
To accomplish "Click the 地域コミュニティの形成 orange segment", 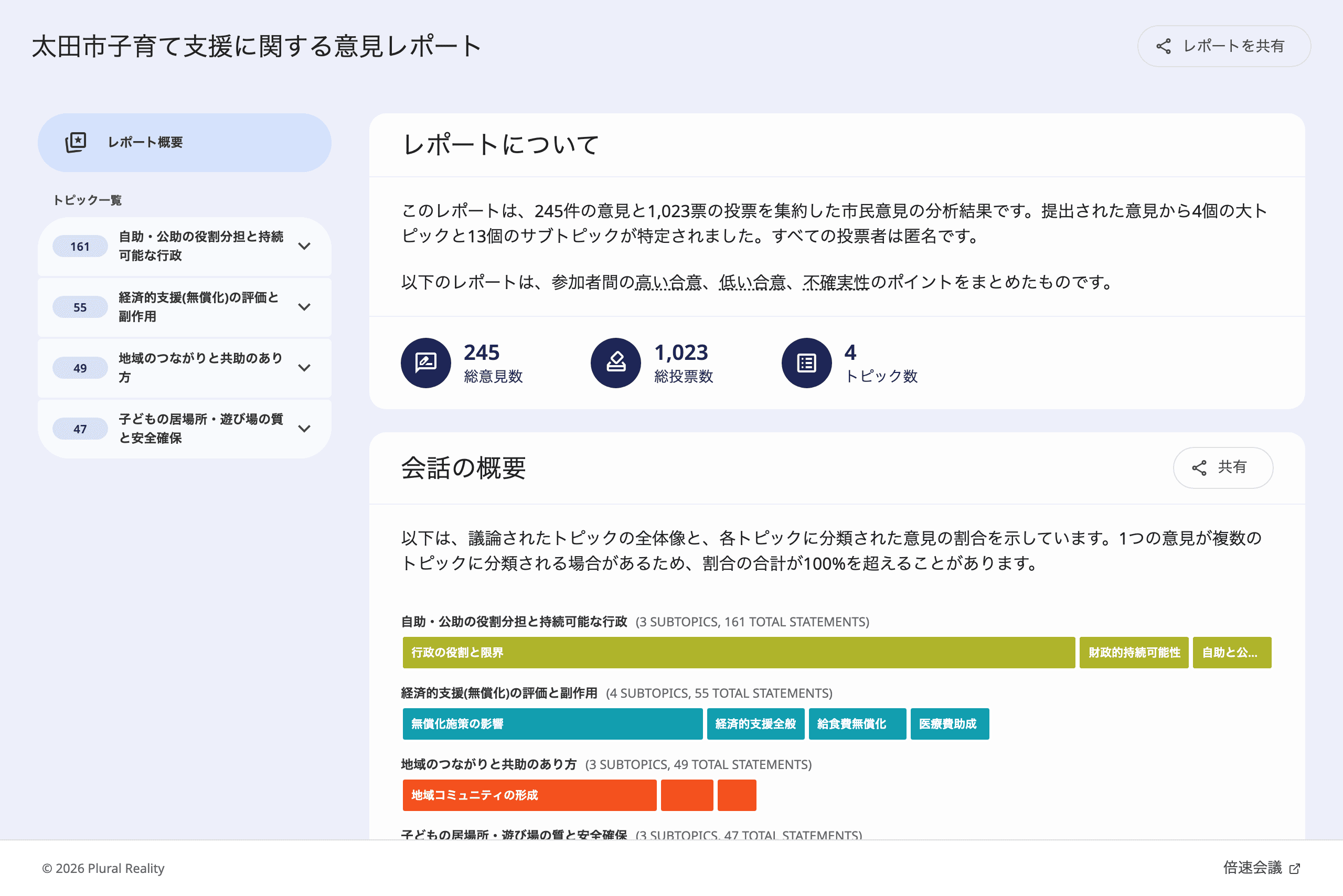I will [x=529, y=795].
